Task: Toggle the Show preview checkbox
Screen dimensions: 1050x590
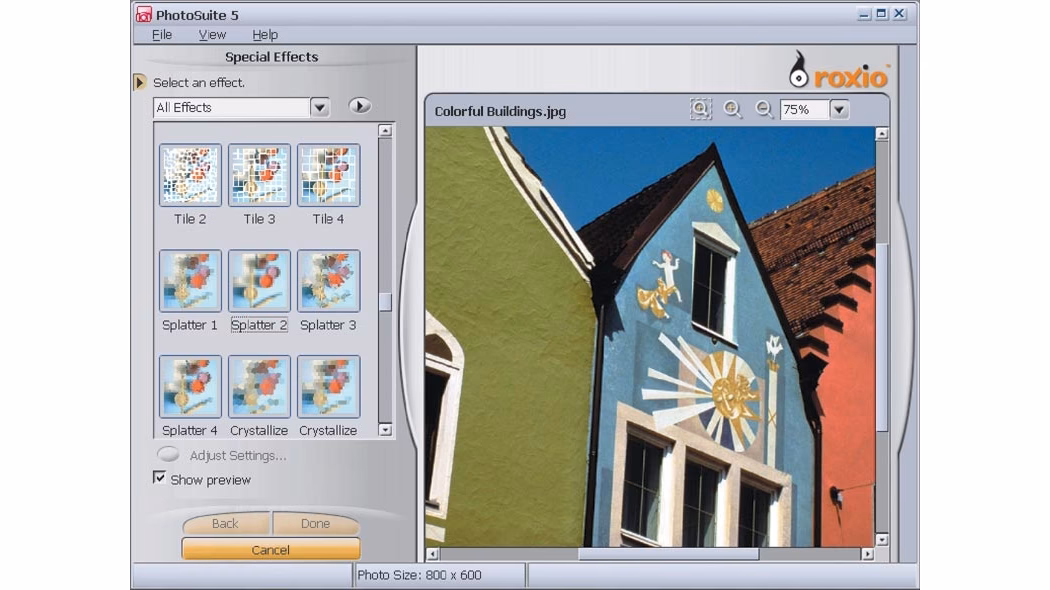Action: [x=159, y=479]
